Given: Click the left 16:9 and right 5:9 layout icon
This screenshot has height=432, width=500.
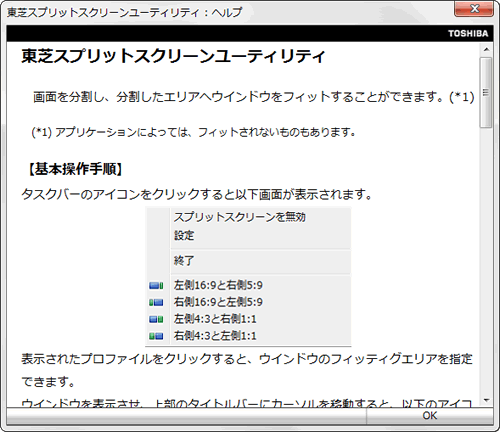Looking at the screenshot, I should (156, 285).
